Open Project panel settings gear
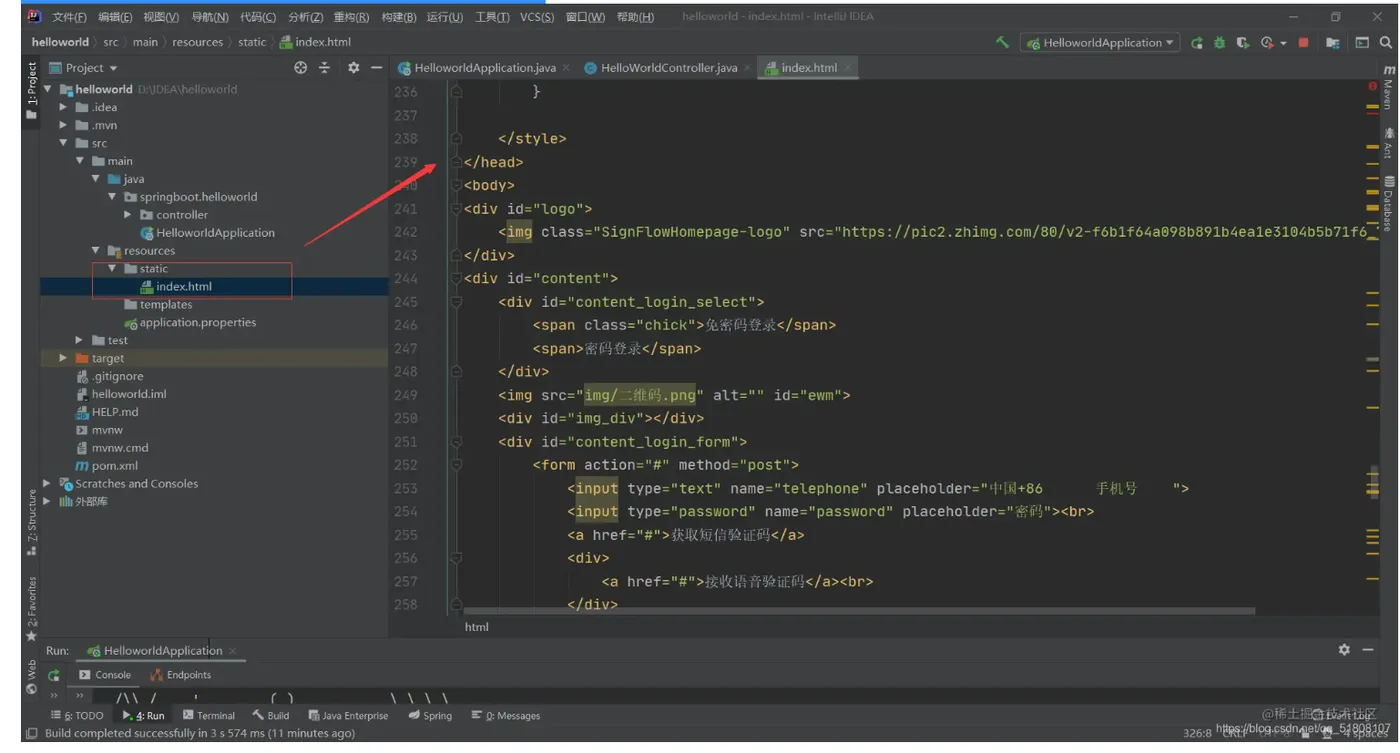1400x753 pixels. click(353, 67)
